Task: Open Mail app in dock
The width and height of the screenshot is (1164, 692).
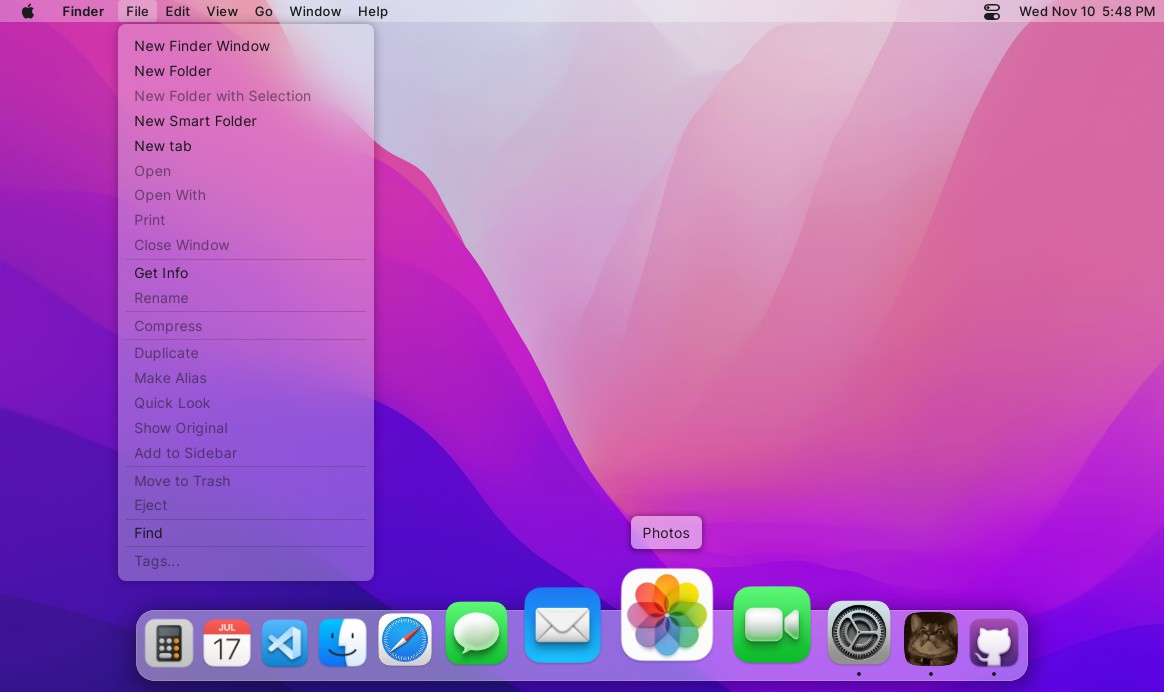Action: point(563,625)
